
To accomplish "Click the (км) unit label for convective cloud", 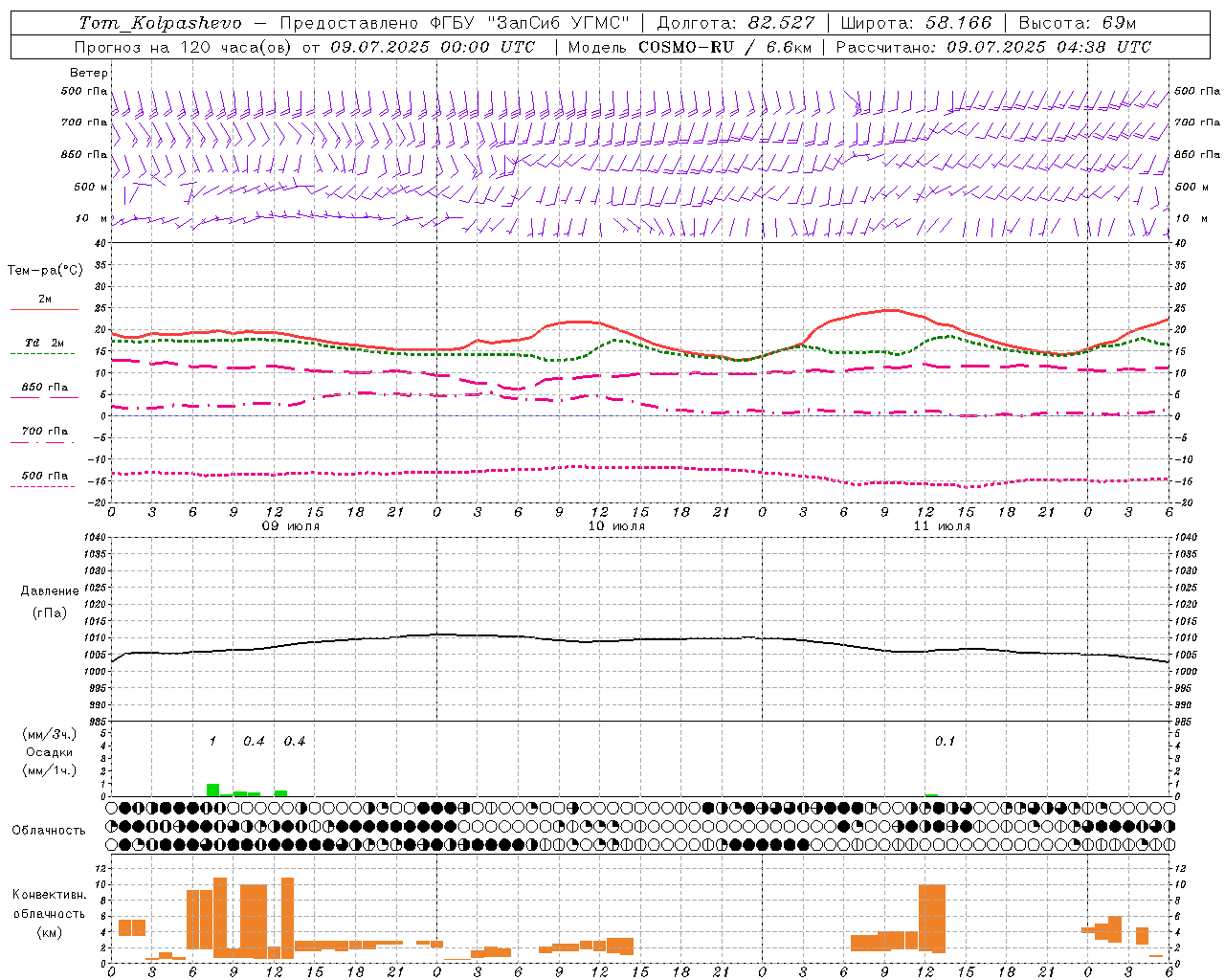I will click(x=49, y=932).
